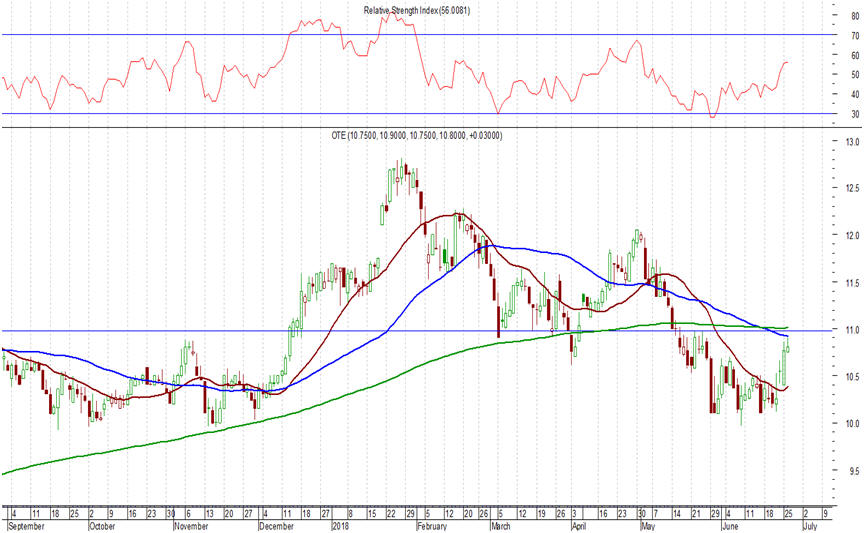This screenshot has width=864, height=533.
Task: Click date label 22 in January 2018
Action: click(x=391, y=514)
